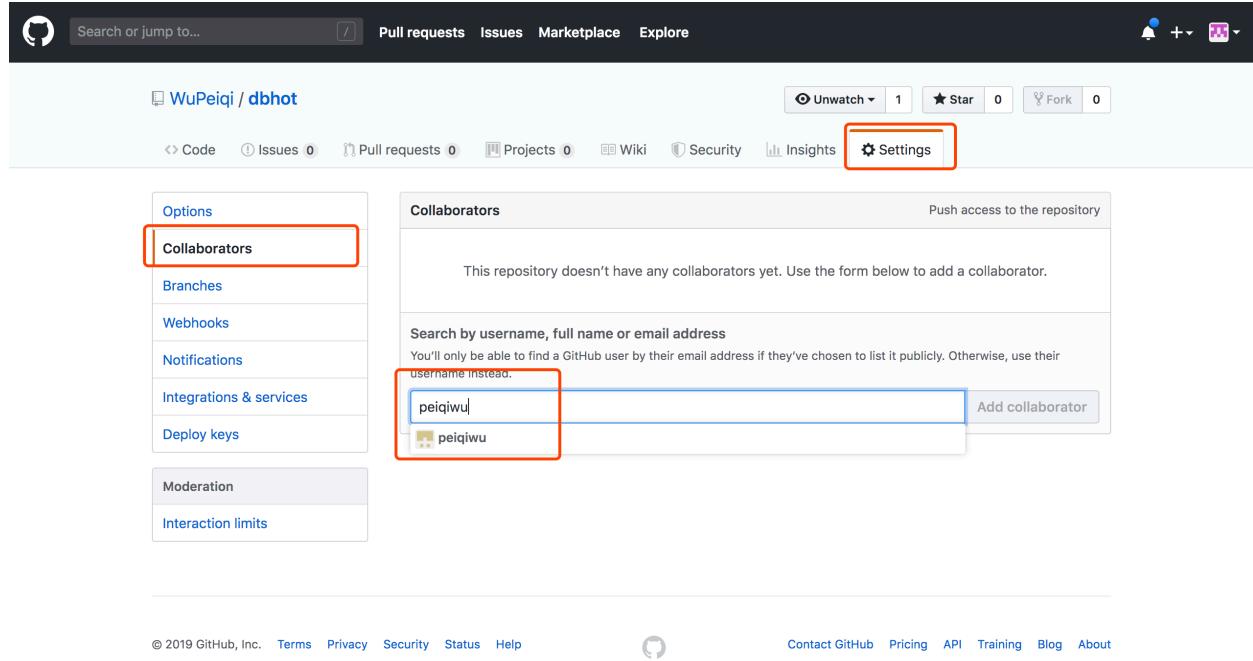Open Contact GitHub link

tap(831, 643)
